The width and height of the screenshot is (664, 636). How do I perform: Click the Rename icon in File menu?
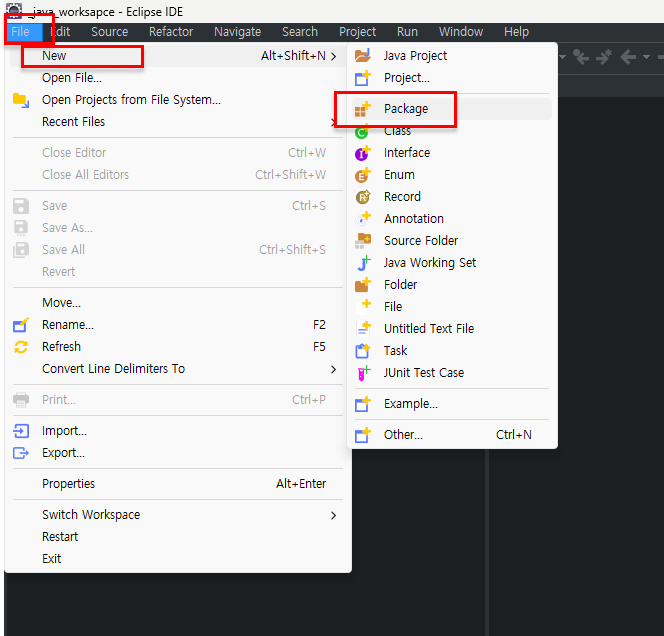click(x=21, y=325)
